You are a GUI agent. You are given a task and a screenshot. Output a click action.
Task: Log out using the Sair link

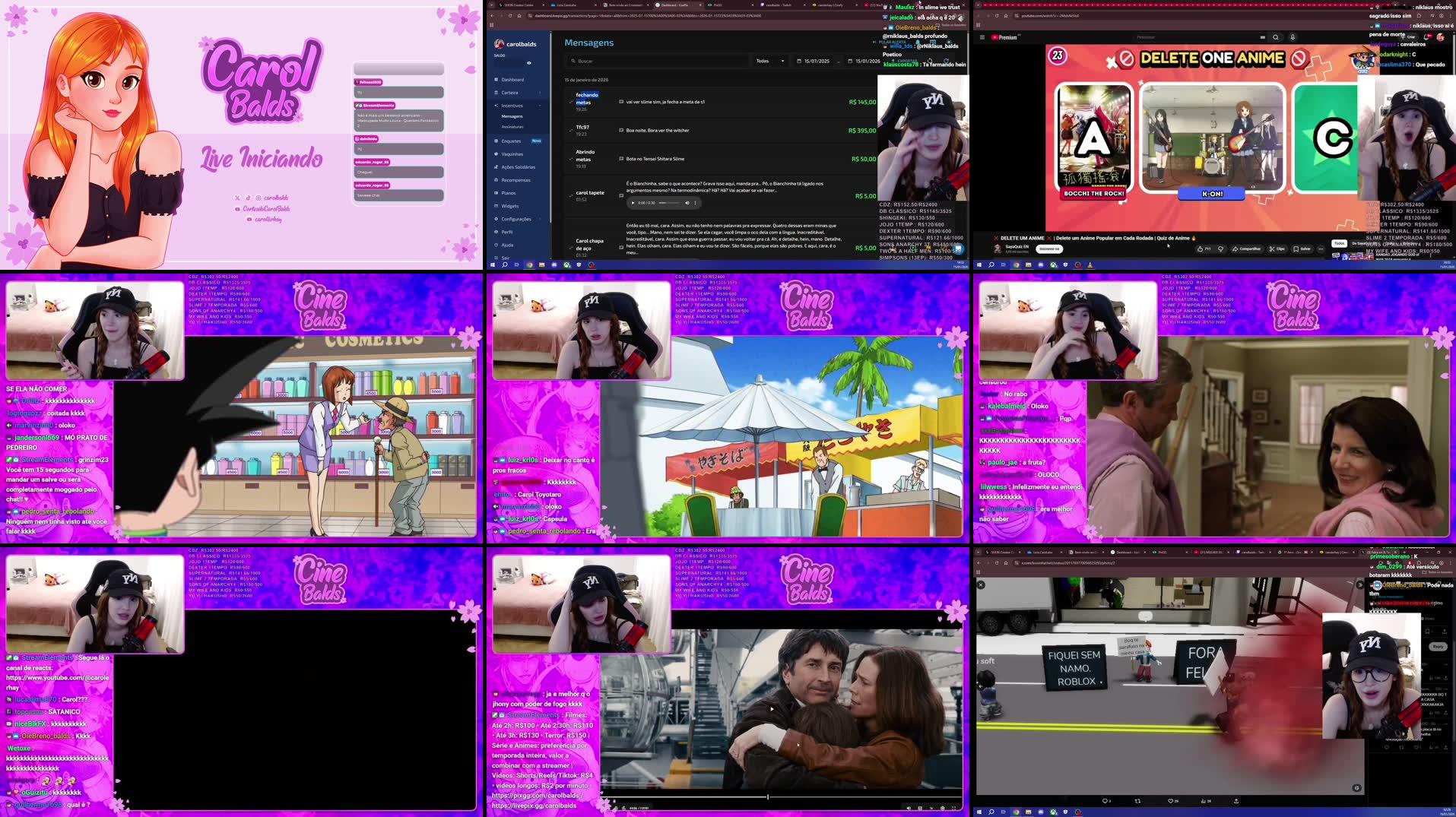[x=504, y=257]
